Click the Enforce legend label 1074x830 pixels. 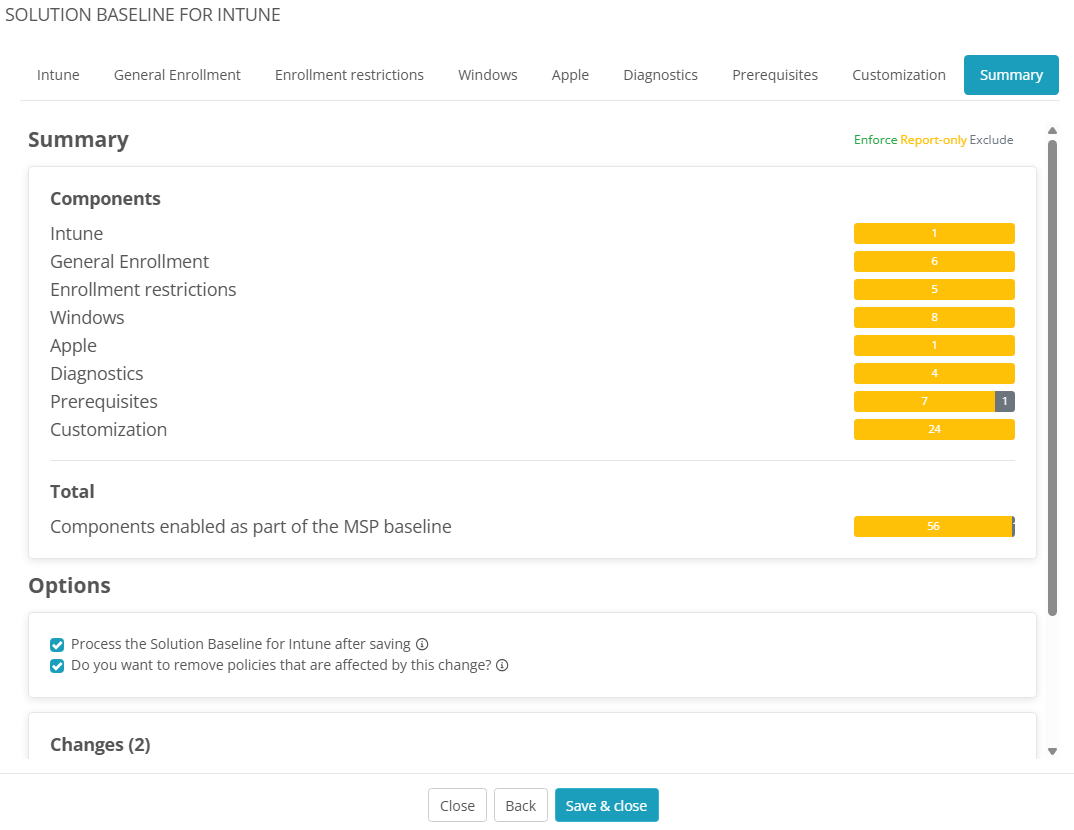[x=875, y=140]
